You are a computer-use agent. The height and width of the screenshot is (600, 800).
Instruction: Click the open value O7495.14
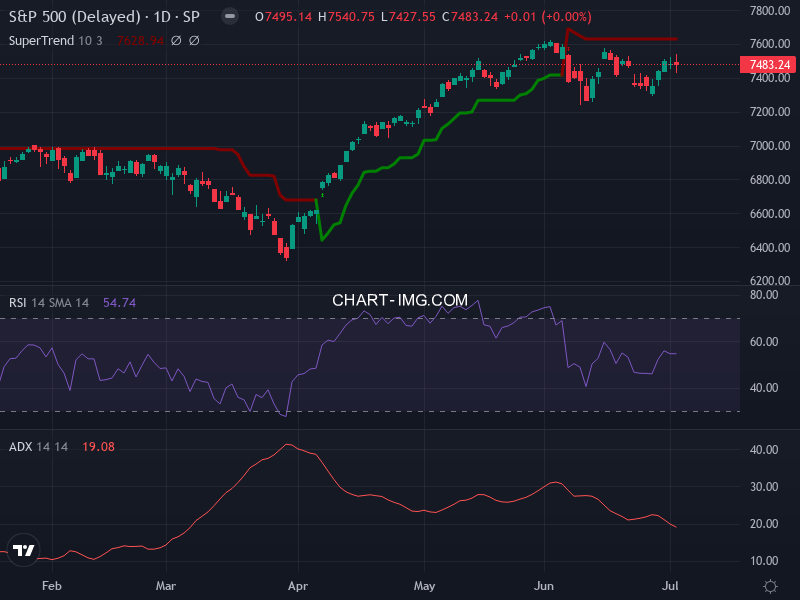pyautogui.click(x=283, y=17)
